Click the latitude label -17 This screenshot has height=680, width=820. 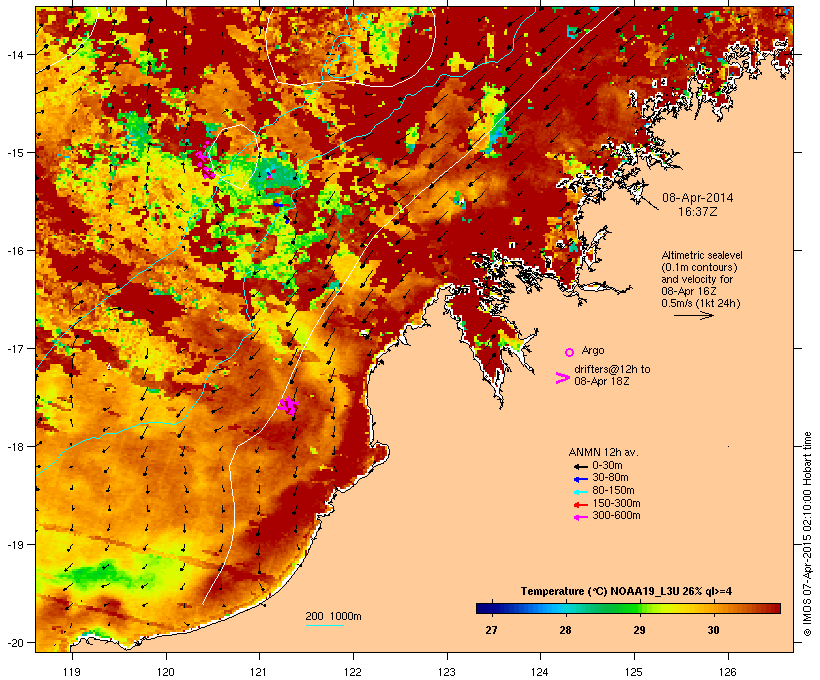pos(15,348)
